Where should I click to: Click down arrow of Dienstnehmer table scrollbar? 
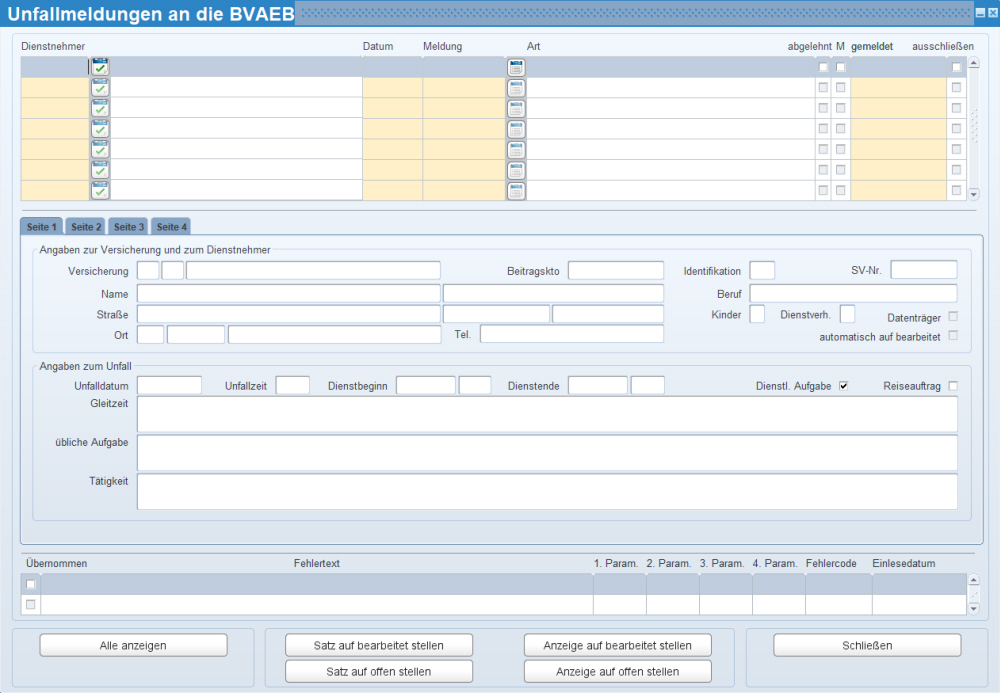pos(974,194)
